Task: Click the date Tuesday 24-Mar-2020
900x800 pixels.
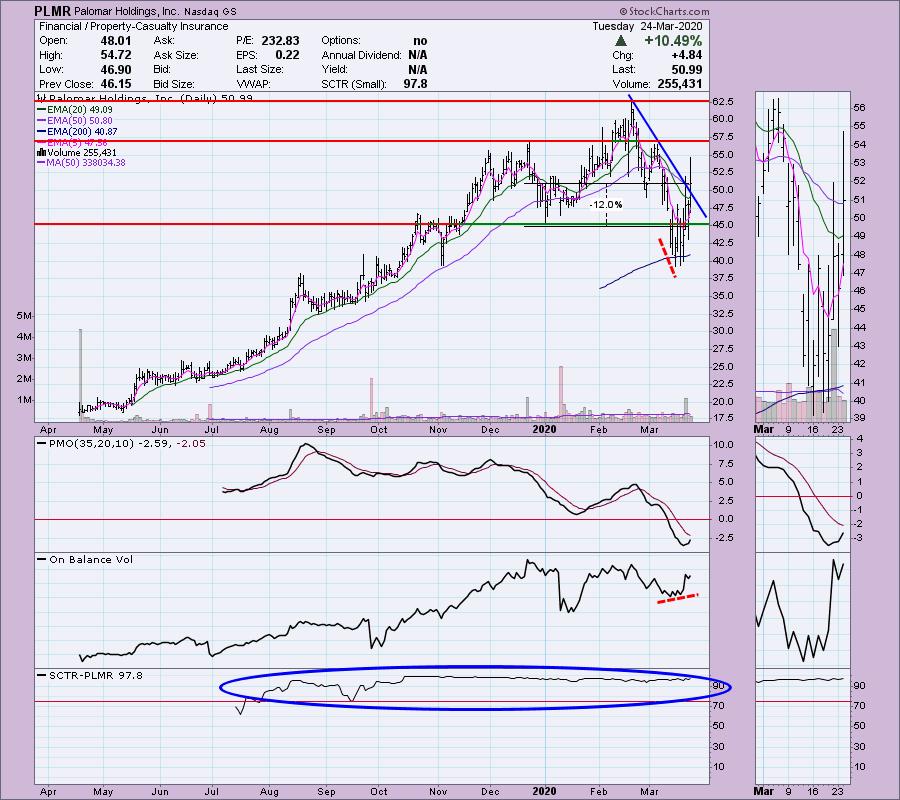Action: pos(647,26)
